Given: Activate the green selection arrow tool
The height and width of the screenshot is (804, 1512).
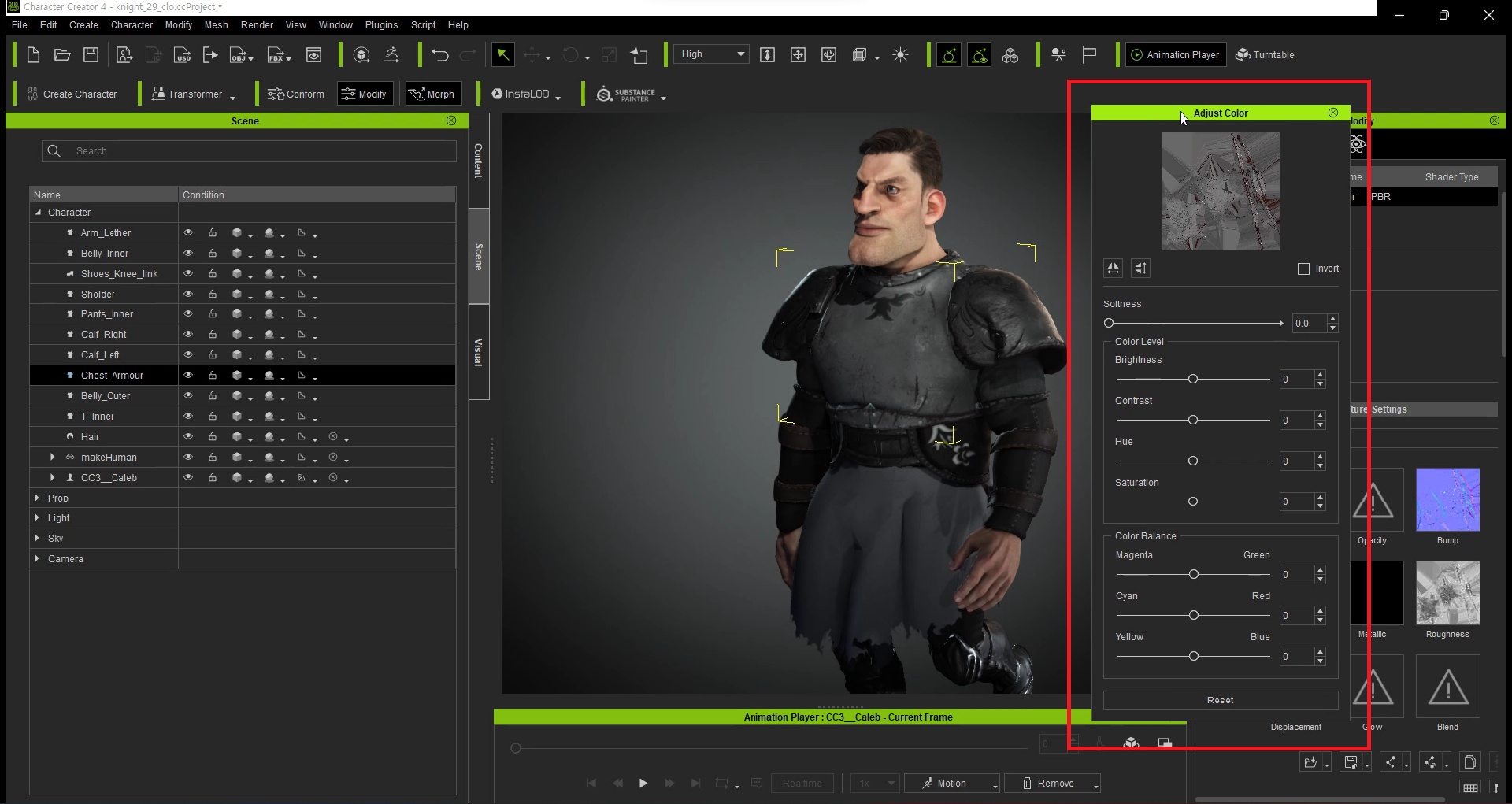Looking at the screenshot, I should 502,55.
